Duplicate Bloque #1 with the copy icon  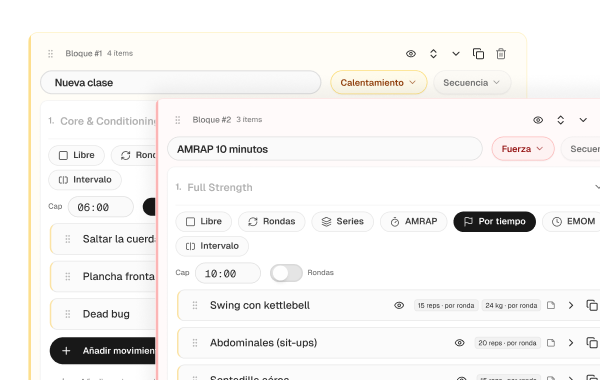(478, 54)
